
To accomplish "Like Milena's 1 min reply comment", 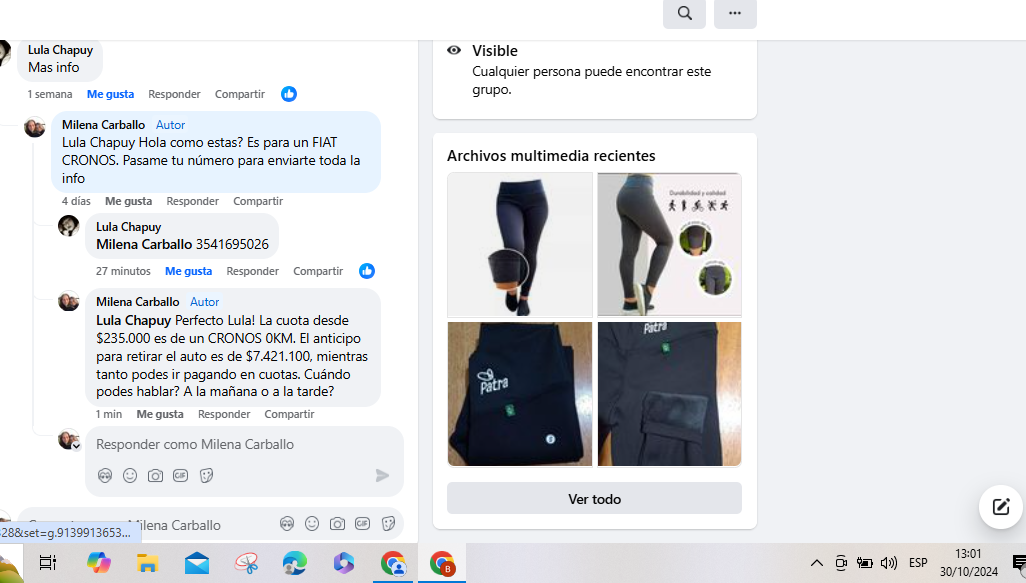I will [160, 414].
